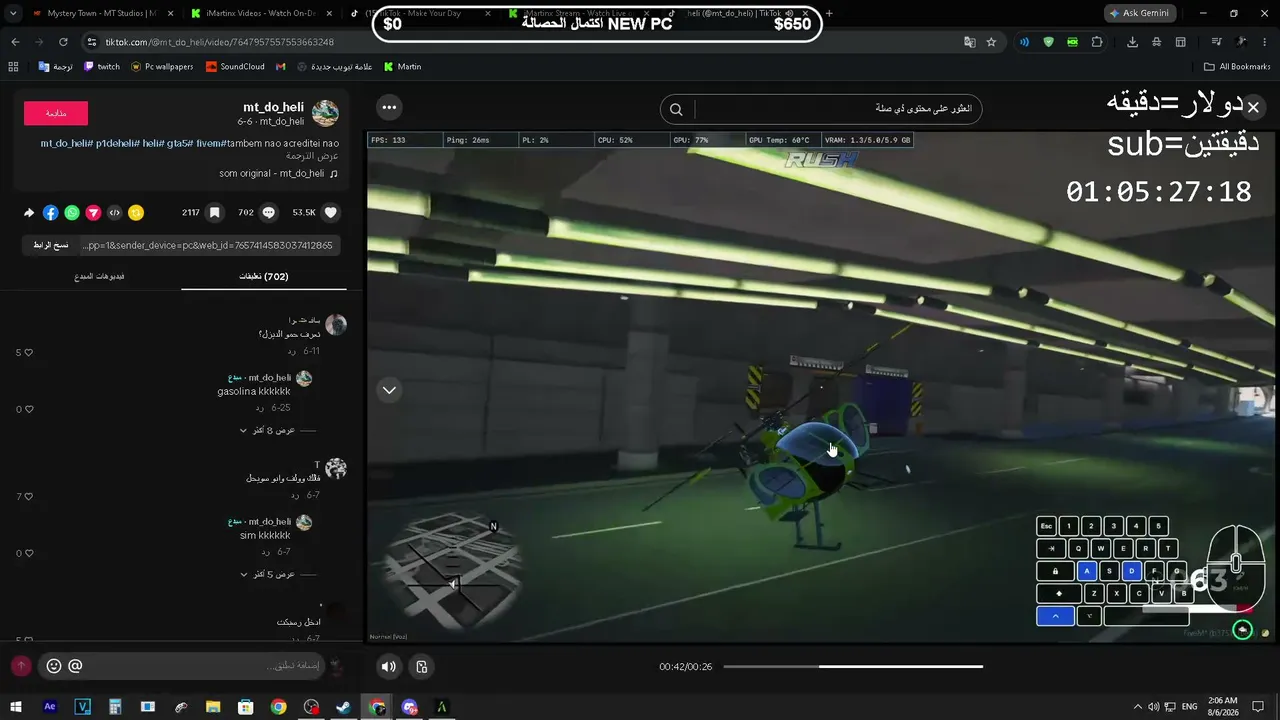Viewport: 1280px width, 720px height.
Task: Click the icon beside the volume button
Action: [422, 666]
